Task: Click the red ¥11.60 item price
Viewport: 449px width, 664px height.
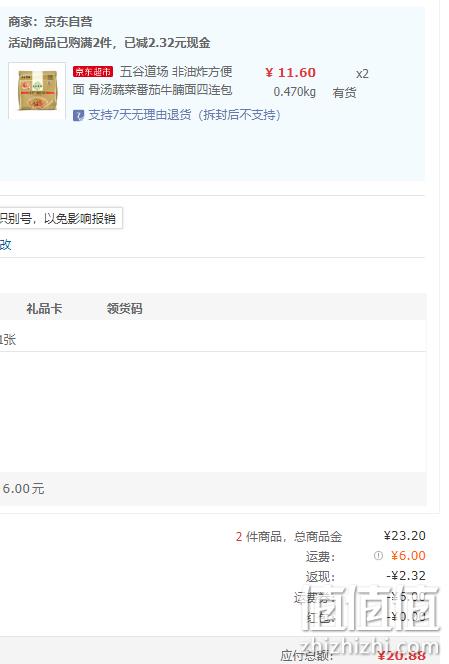Action: 291,72
